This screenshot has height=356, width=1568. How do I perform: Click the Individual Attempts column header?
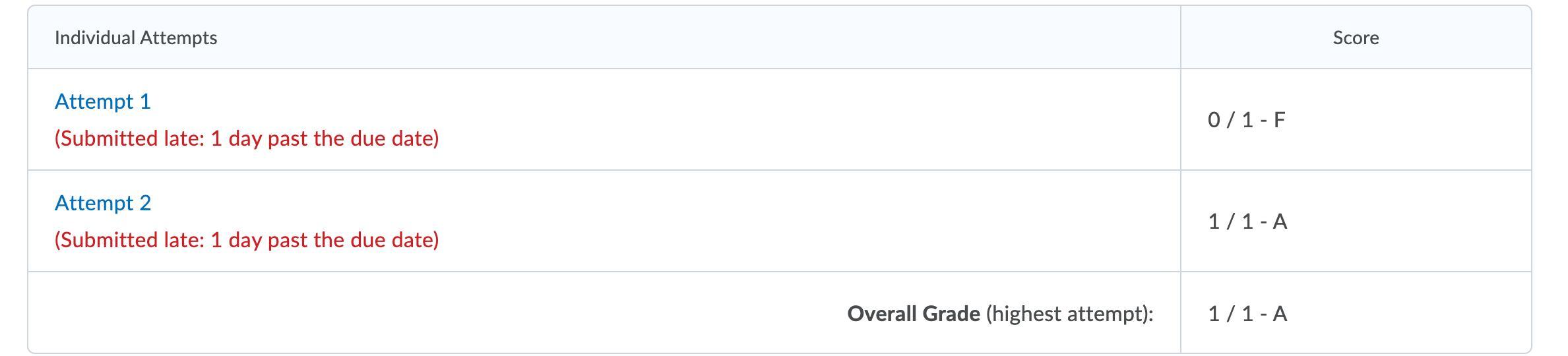136,38
